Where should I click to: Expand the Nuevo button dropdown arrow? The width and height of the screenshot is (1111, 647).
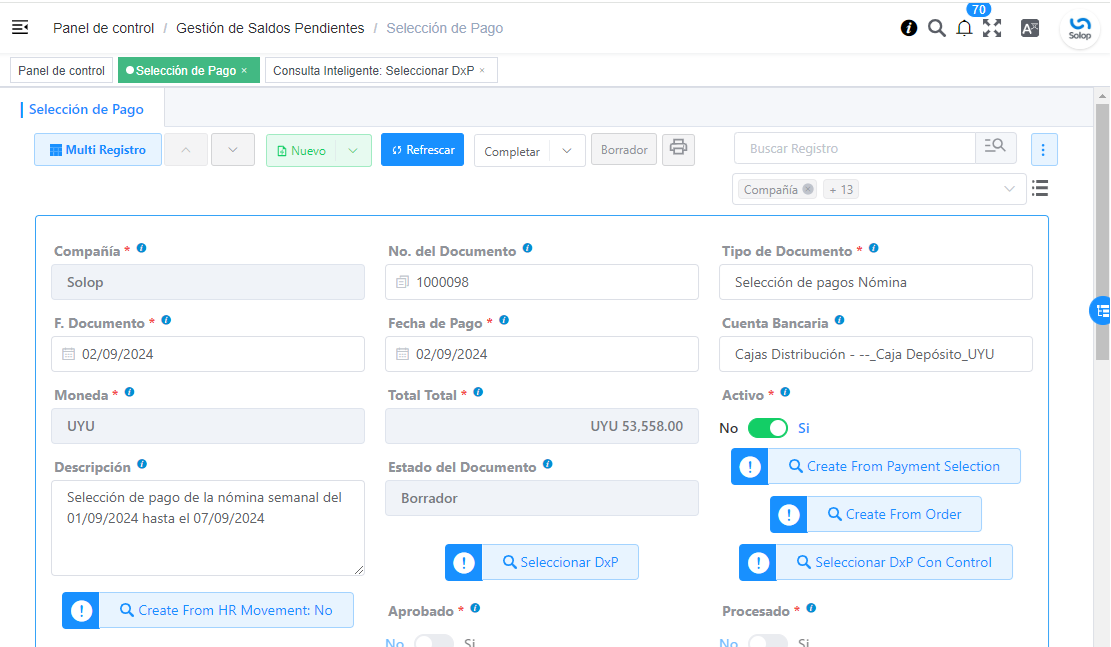[x=353, y=150]
